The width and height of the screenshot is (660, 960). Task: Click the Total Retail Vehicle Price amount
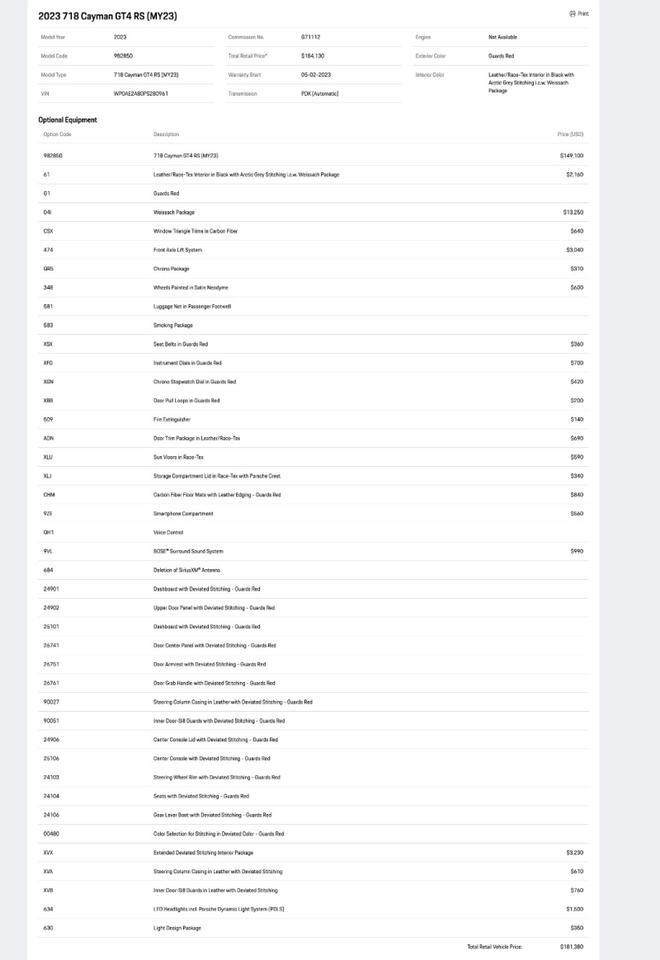click(x=572, y=946)
